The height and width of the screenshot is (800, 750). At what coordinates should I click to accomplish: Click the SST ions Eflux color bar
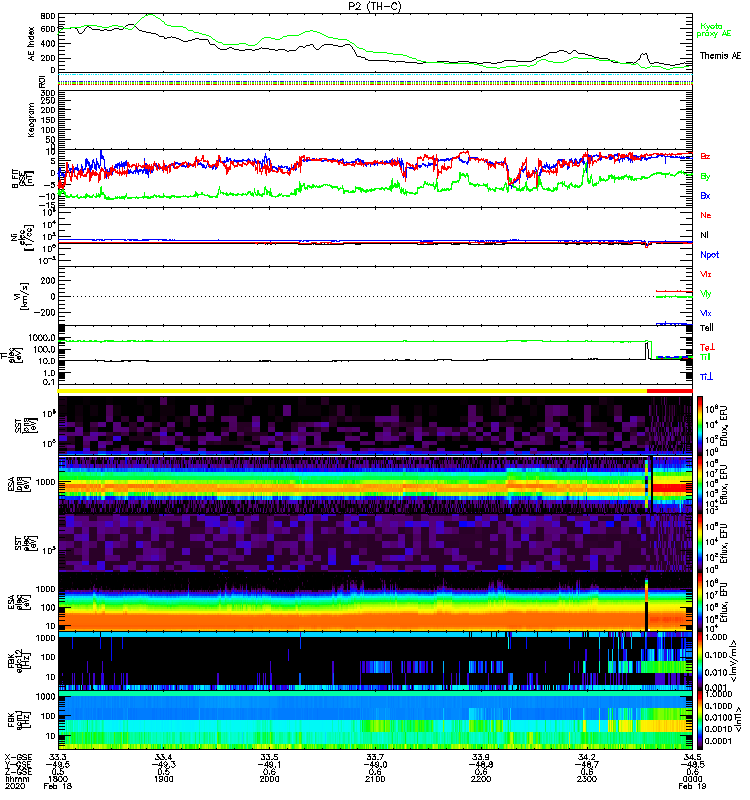click(x=700, y=424)
